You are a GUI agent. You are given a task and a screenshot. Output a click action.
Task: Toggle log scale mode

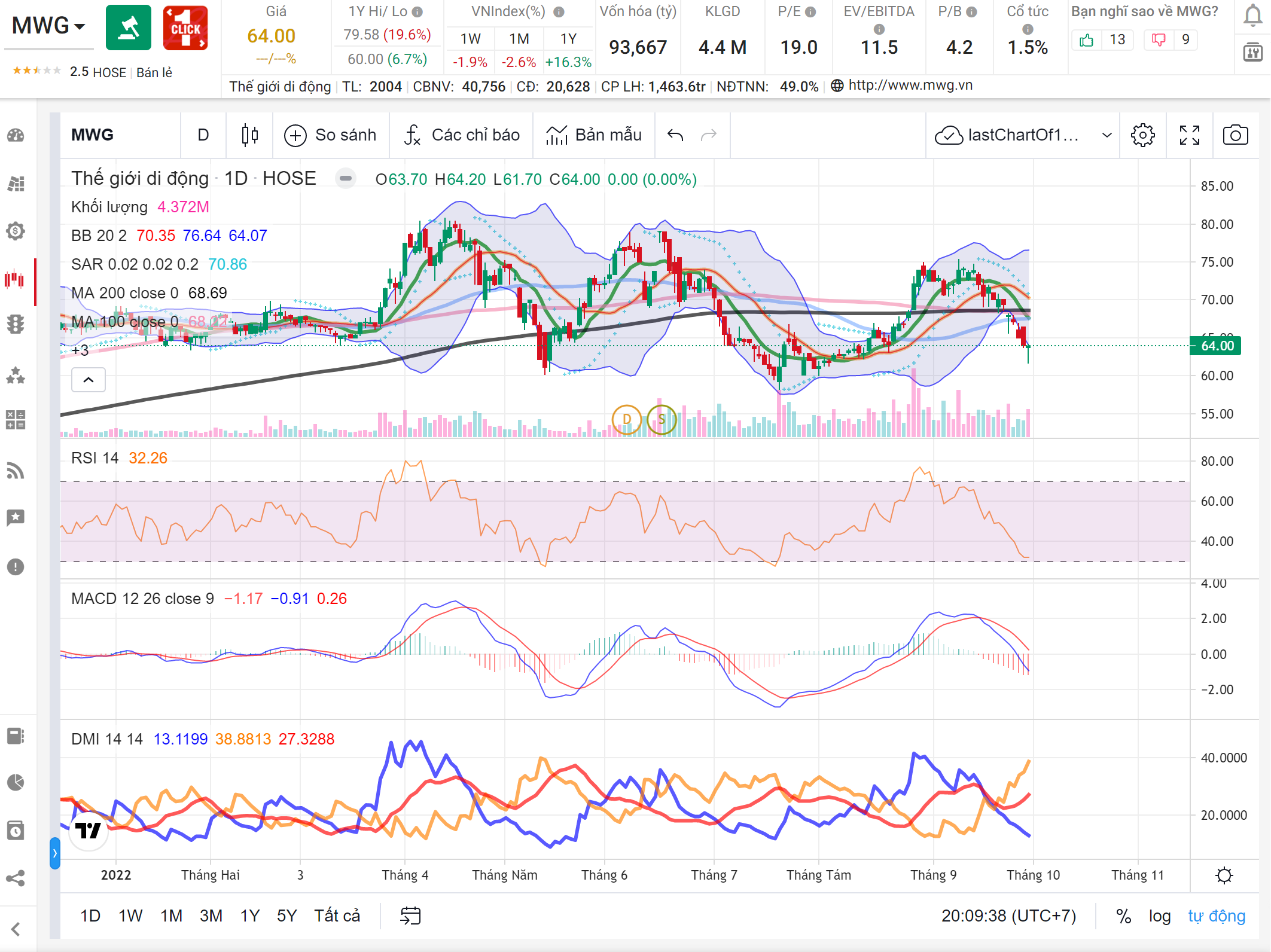1160,916
